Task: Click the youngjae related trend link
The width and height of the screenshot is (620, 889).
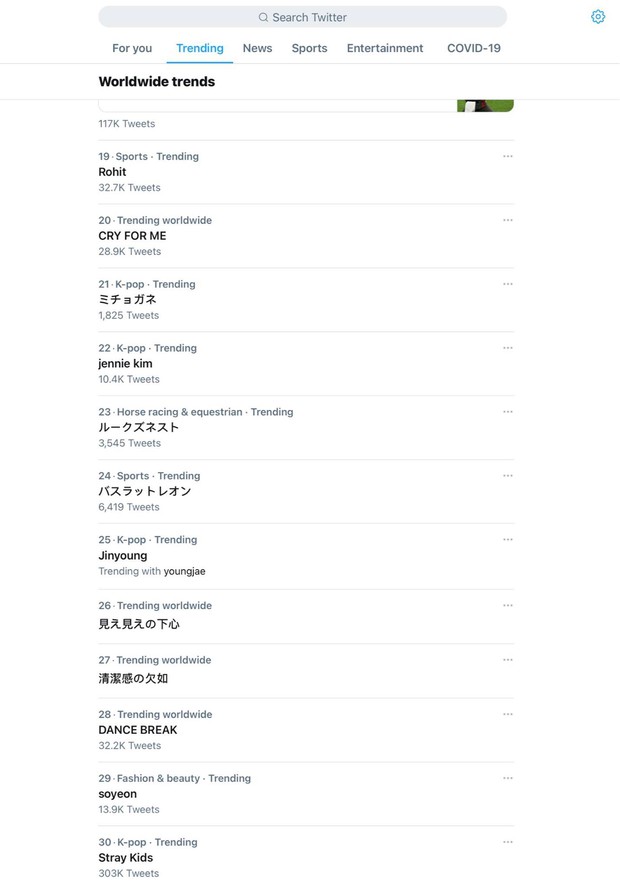Action: 184,572
